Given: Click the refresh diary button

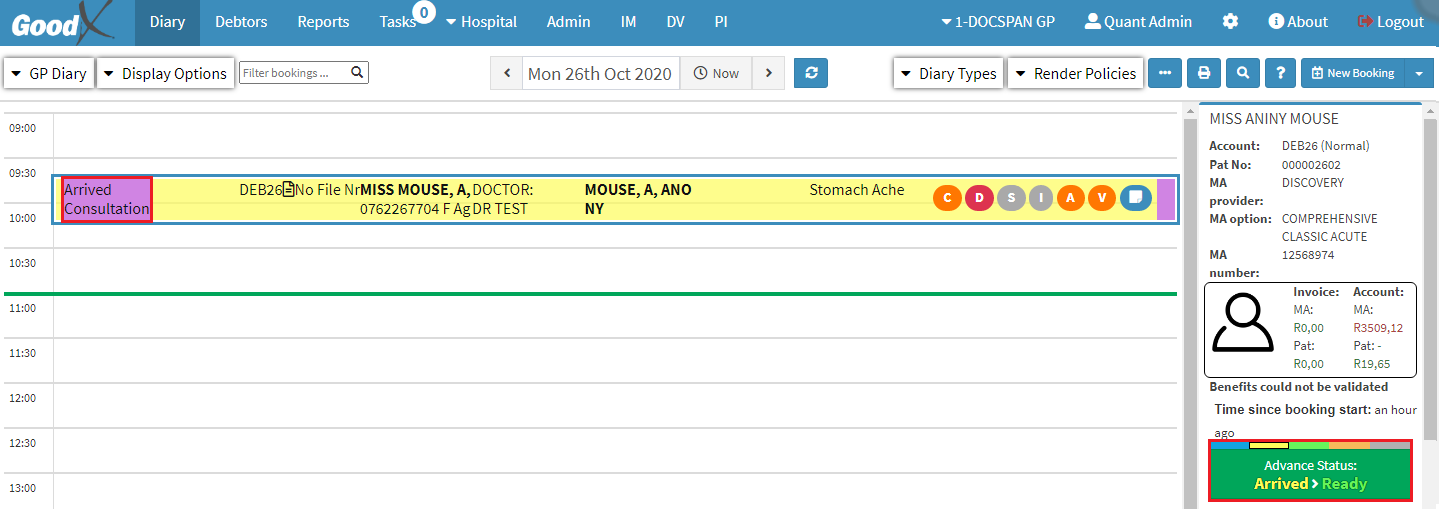Looking at the screenshot, I should click(811, 73).
